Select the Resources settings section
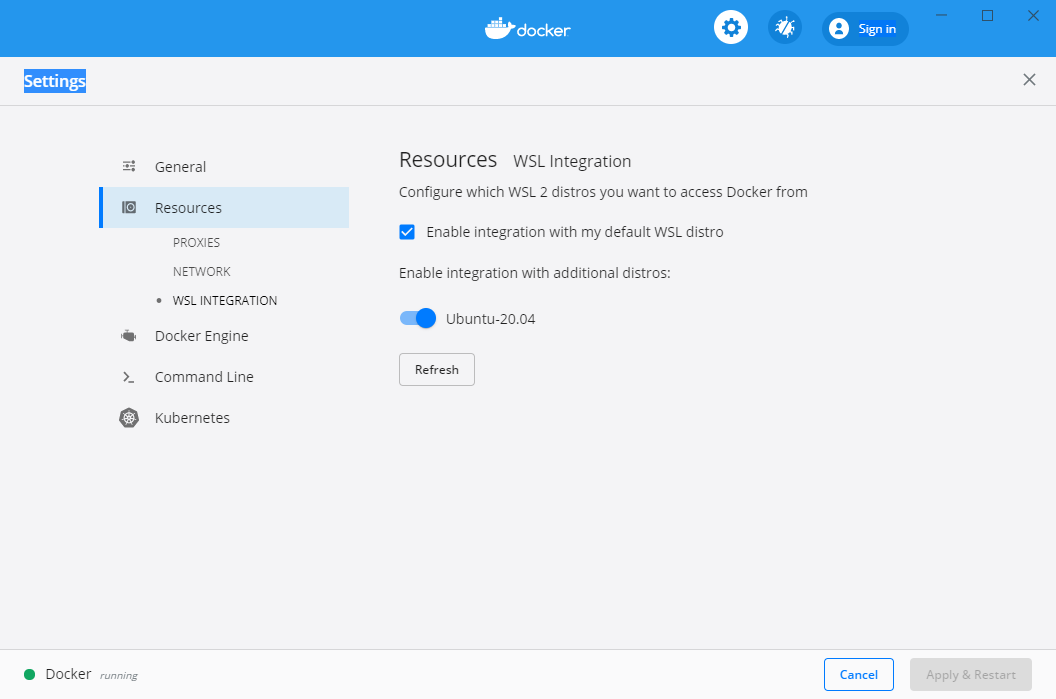The image size is (1056, 699). 224,207
